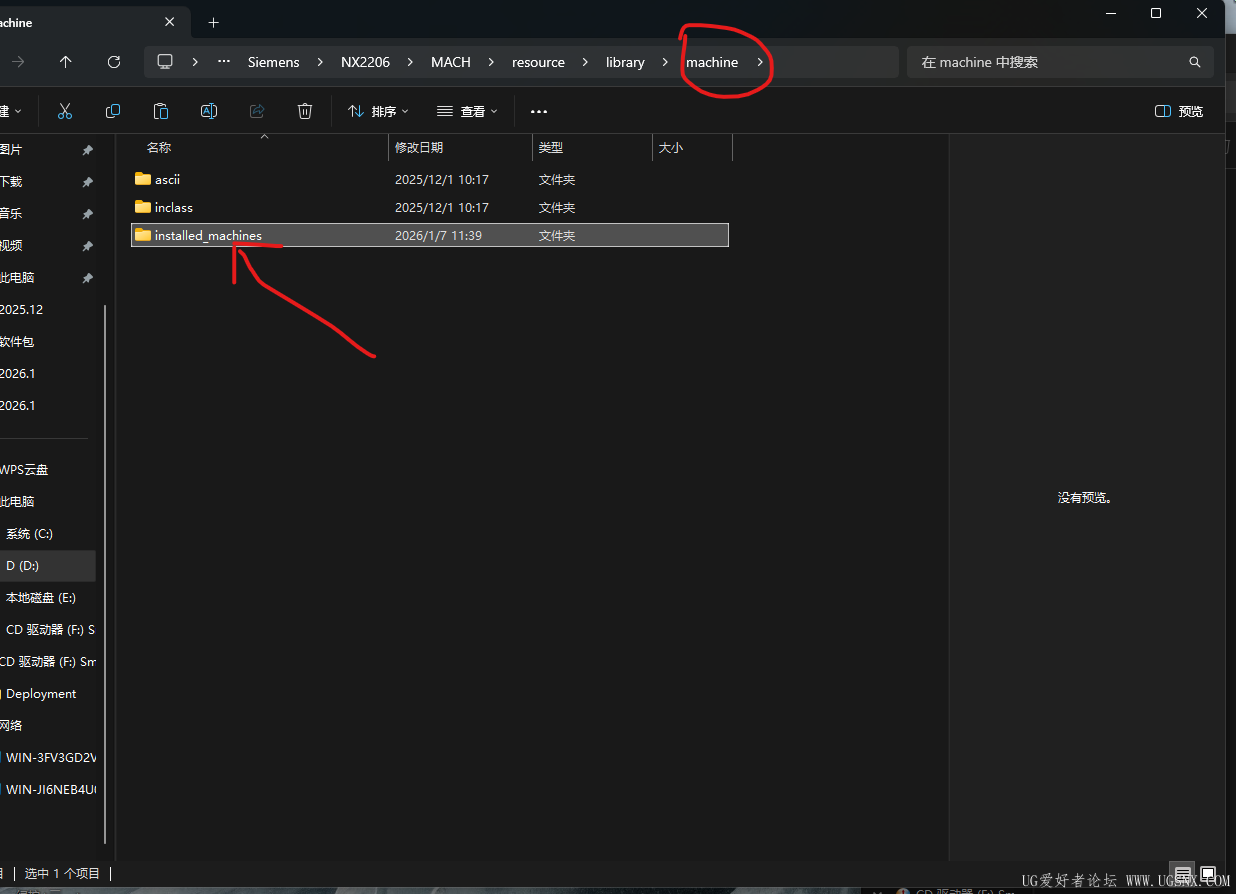The width and height of the screenshot is (1236, 894).
Task: Click the Copy icon in toolbar
Action: [113, 111]
